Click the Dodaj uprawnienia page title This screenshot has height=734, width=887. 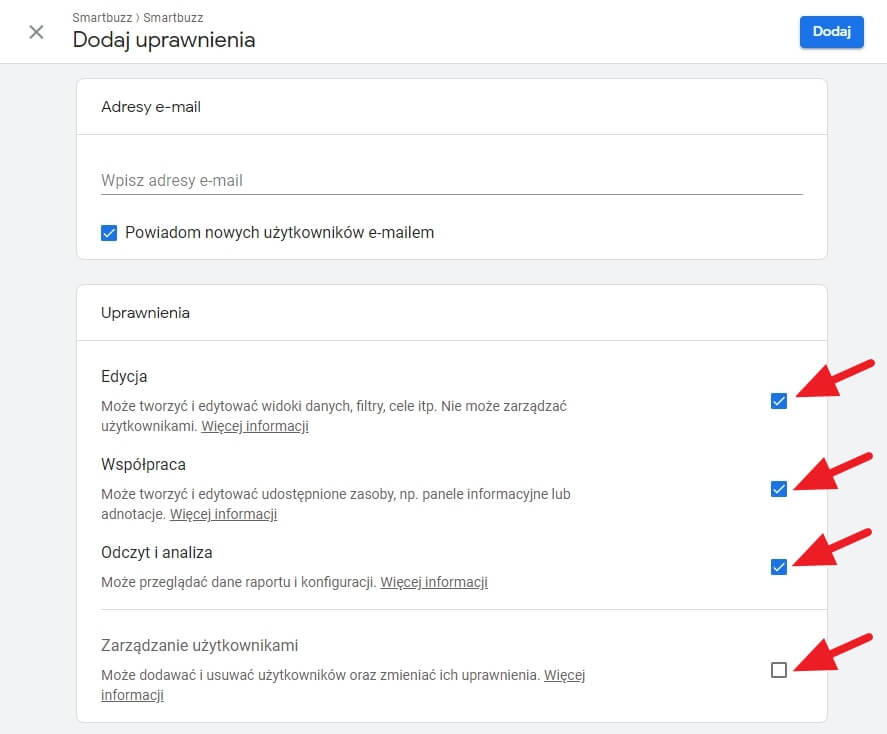(164, 40)
